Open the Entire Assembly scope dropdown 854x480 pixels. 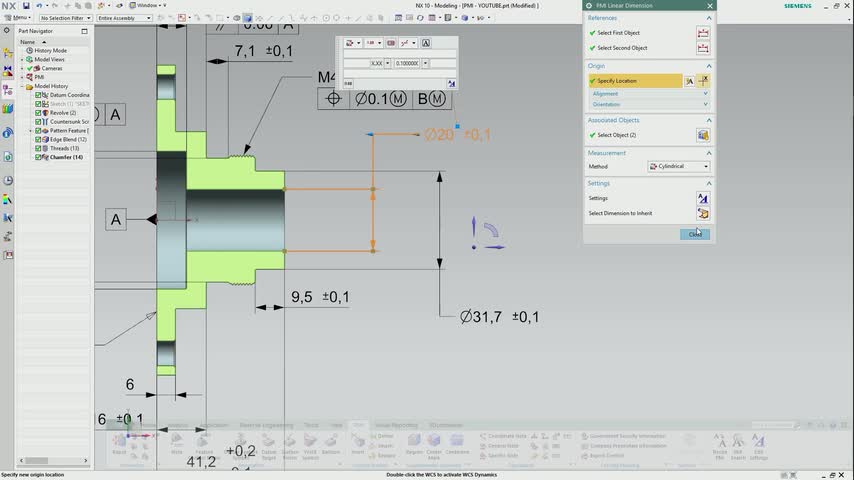tap(124, 18)
